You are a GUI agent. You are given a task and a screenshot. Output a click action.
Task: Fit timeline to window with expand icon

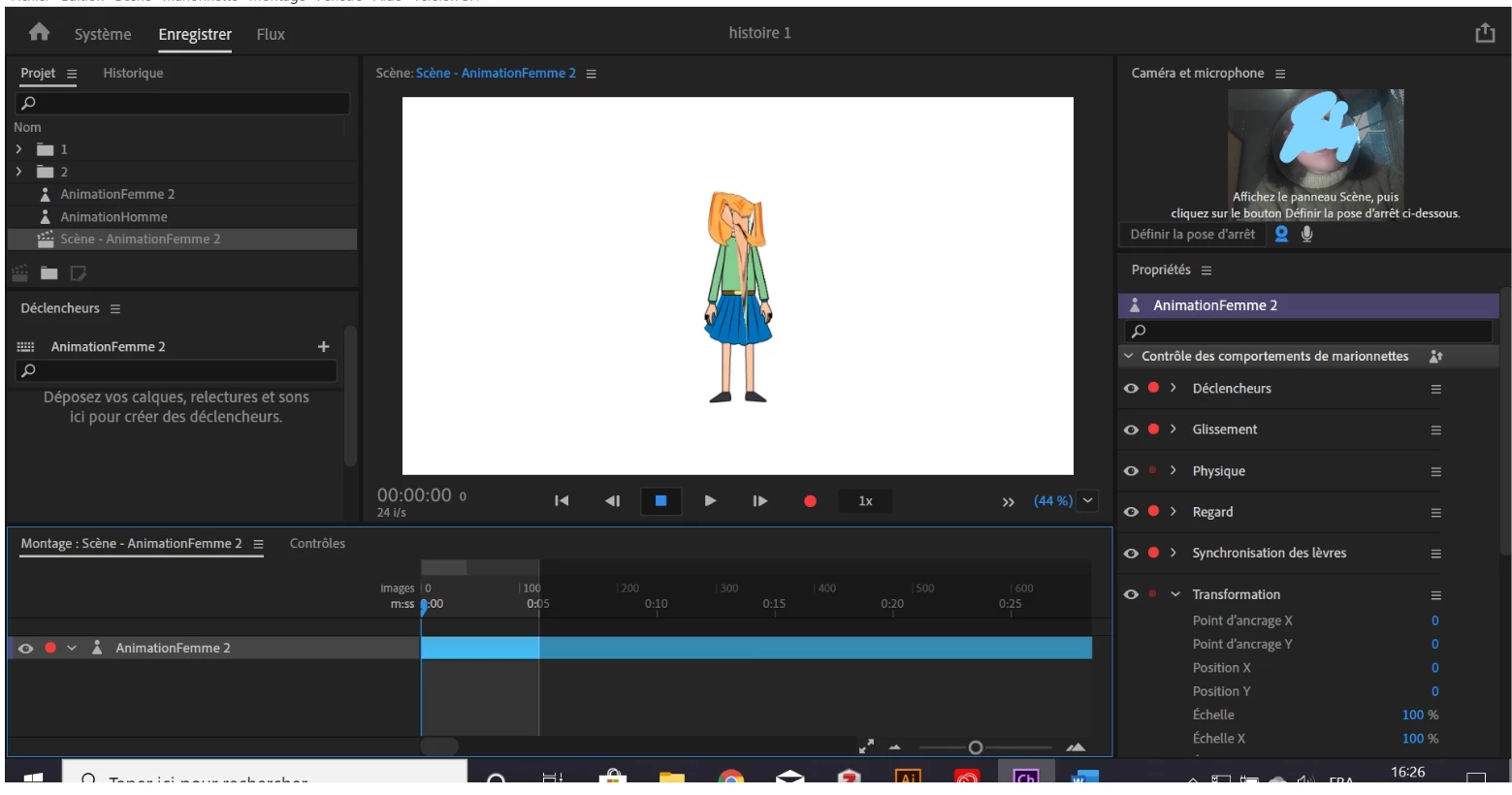(x=866, y=747)
